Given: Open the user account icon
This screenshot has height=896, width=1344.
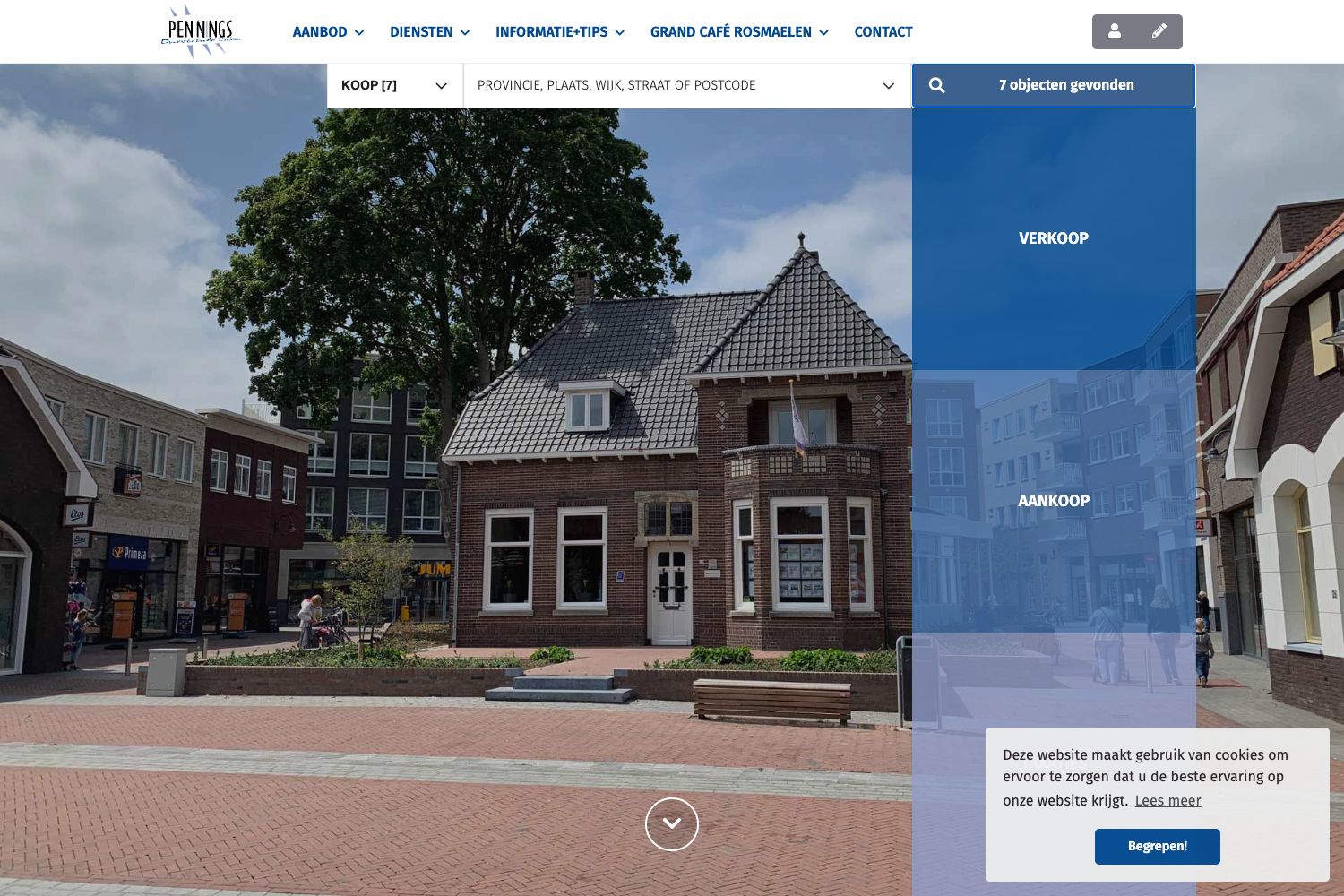Looking at the screenshot, I should pyautogui.click(x=1114, y=31).
